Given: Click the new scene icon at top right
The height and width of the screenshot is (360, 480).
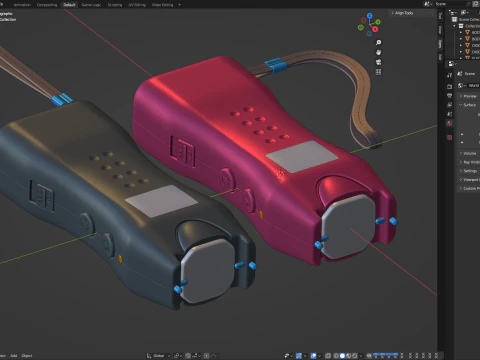Looking at the screenshot, I should (x=476, y=4).
